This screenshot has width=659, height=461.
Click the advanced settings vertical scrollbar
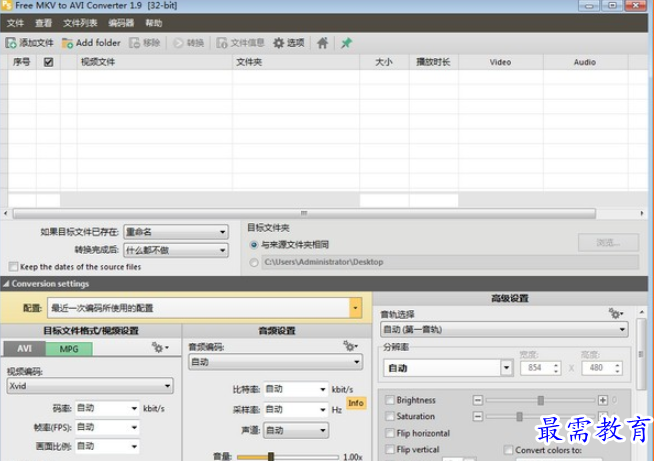point(641,354)
